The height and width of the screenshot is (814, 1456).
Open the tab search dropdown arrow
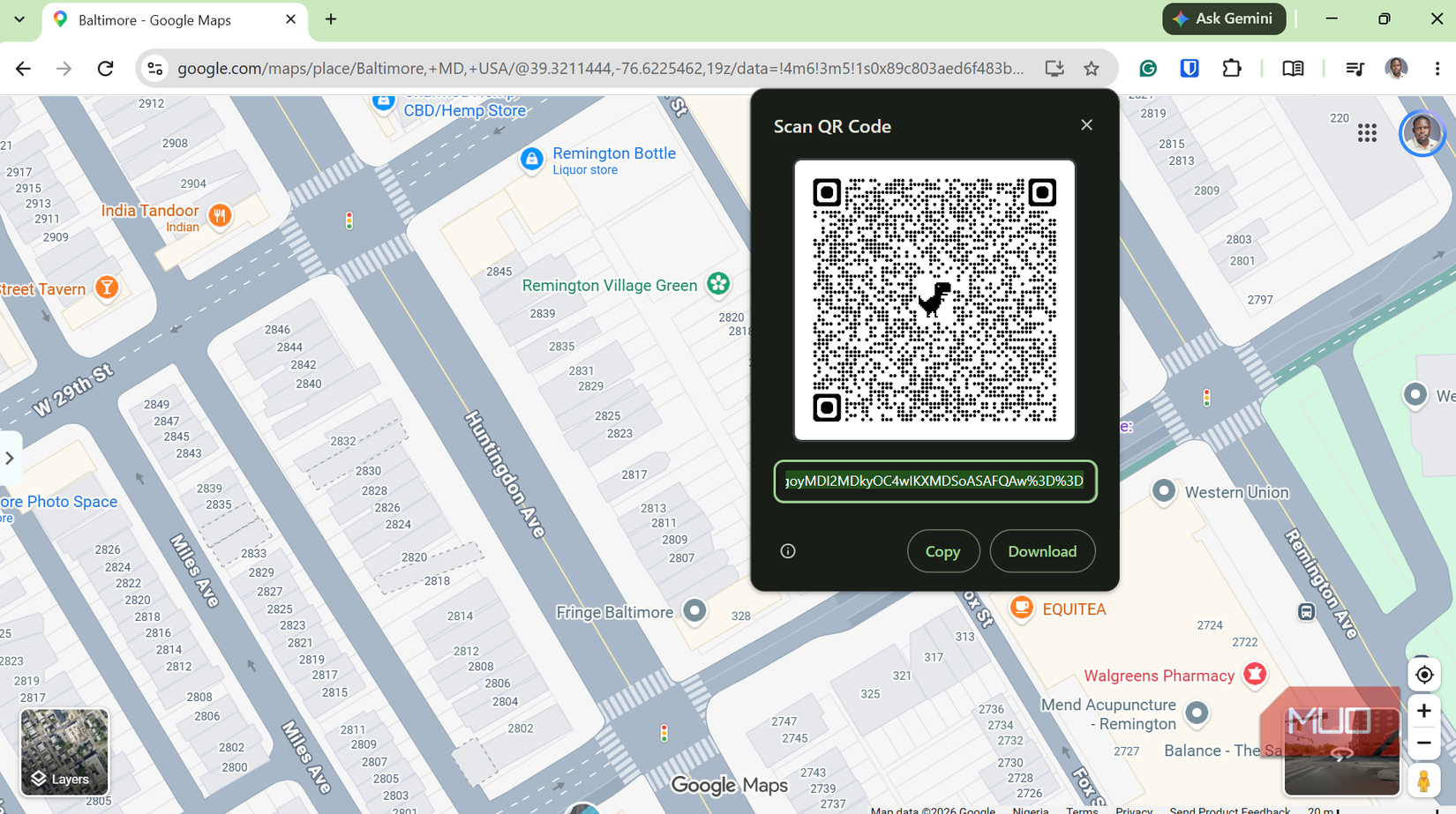click(19, 19)
